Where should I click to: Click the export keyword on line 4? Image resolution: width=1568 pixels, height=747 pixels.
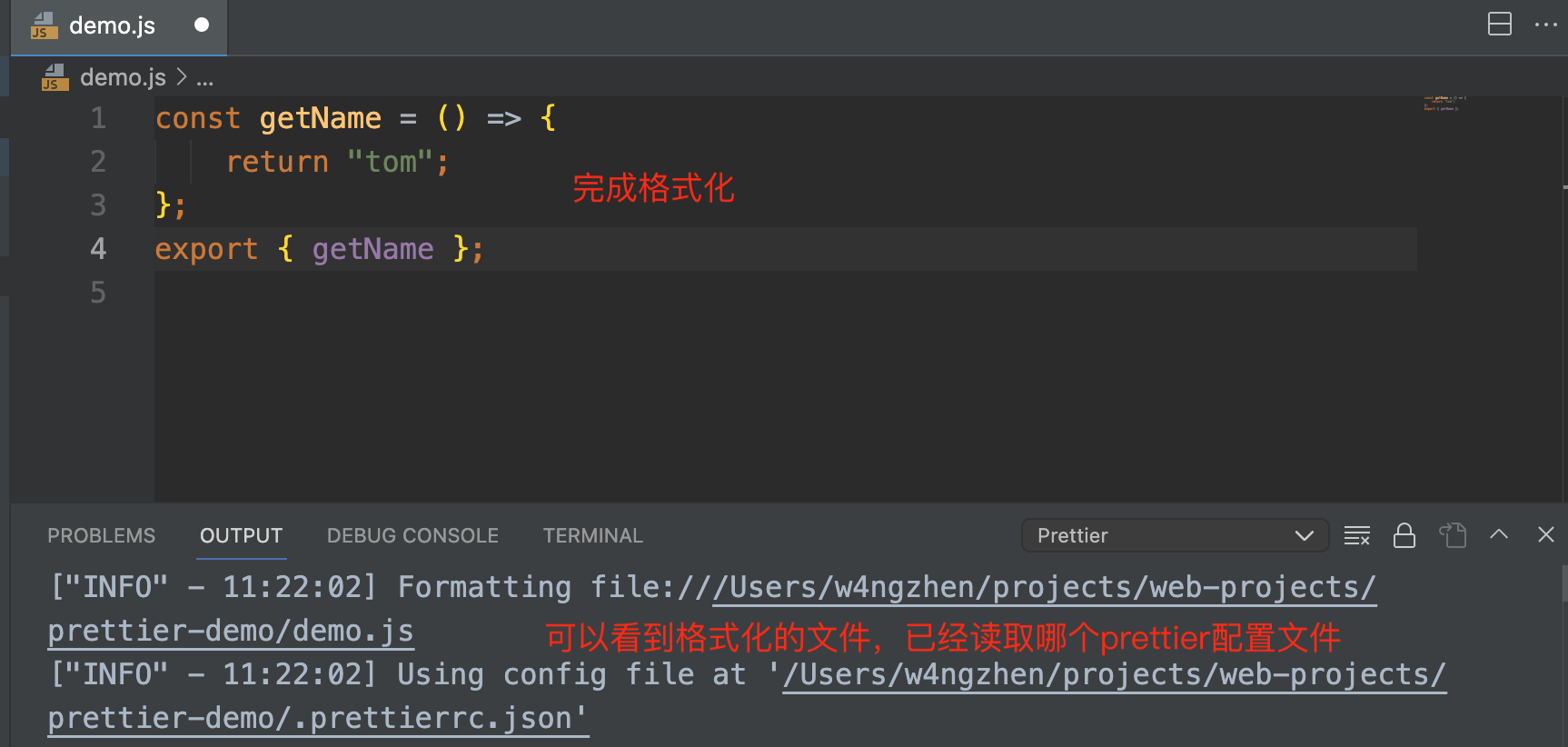pos(206,249)
